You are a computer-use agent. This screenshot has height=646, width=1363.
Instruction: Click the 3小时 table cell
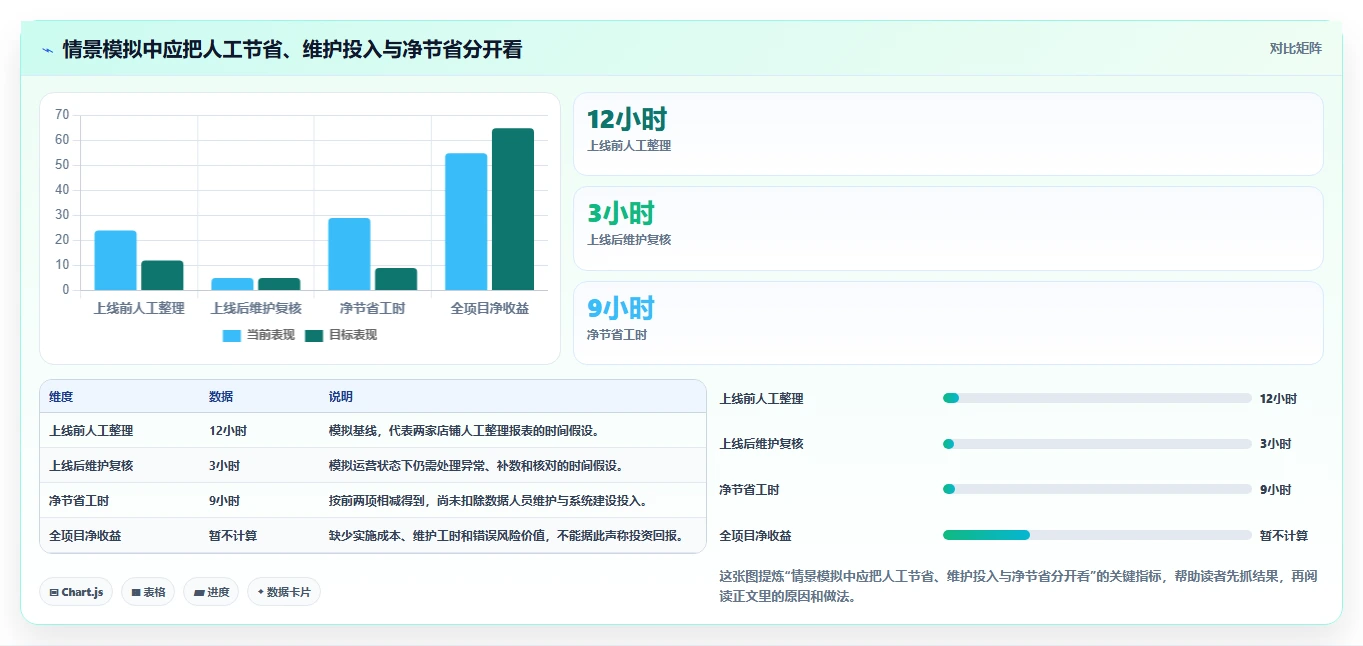click(224, 466)
